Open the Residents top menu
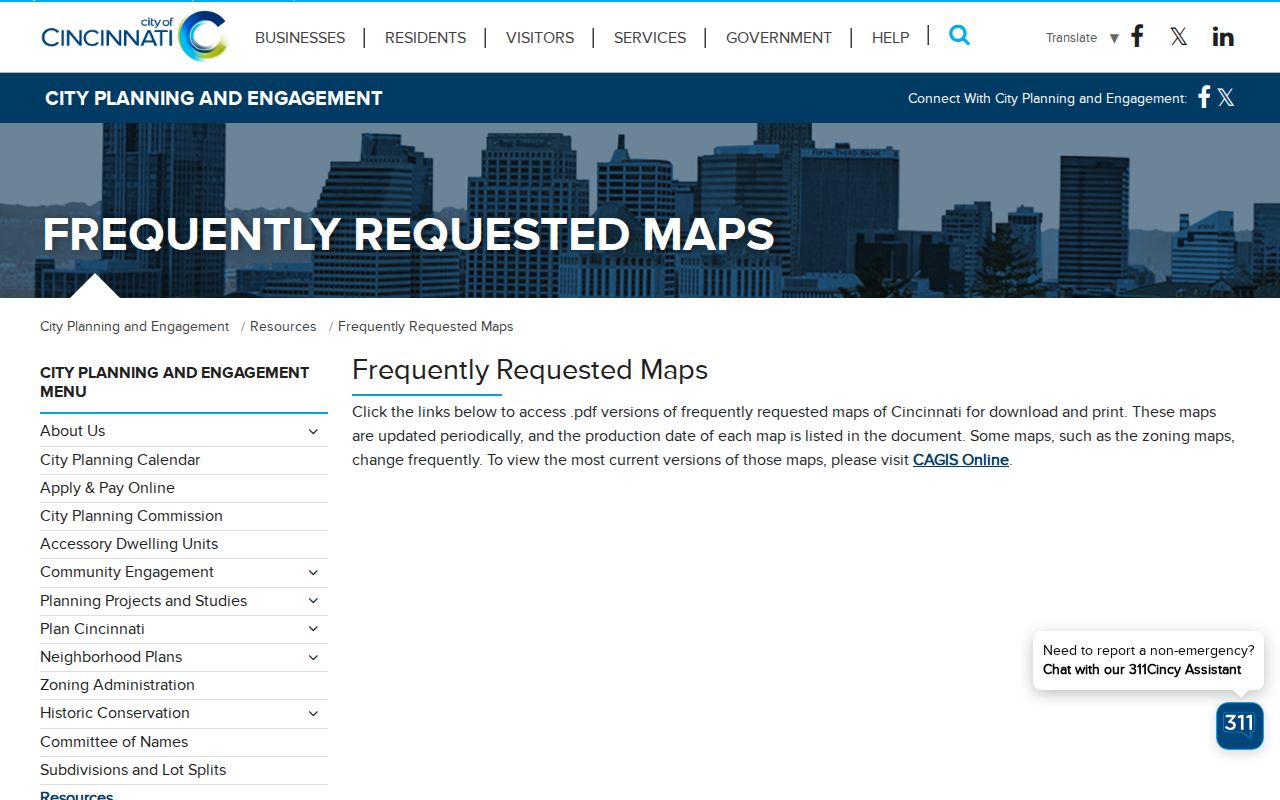1280x800 pixels. click(425, 38)
